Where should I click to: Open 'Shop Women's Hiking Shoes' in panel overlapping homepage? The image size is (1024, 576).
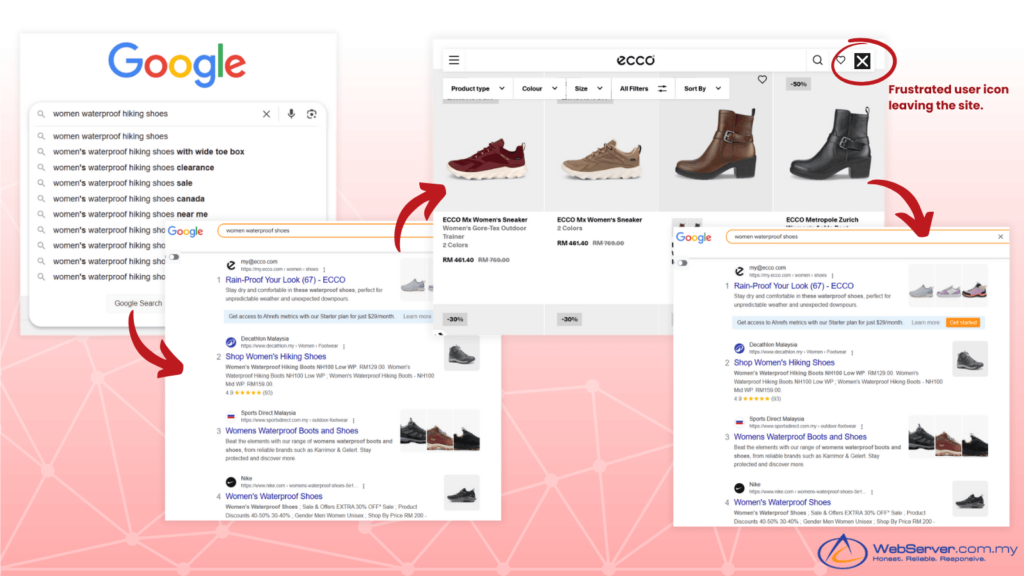[x=276, y=357]
